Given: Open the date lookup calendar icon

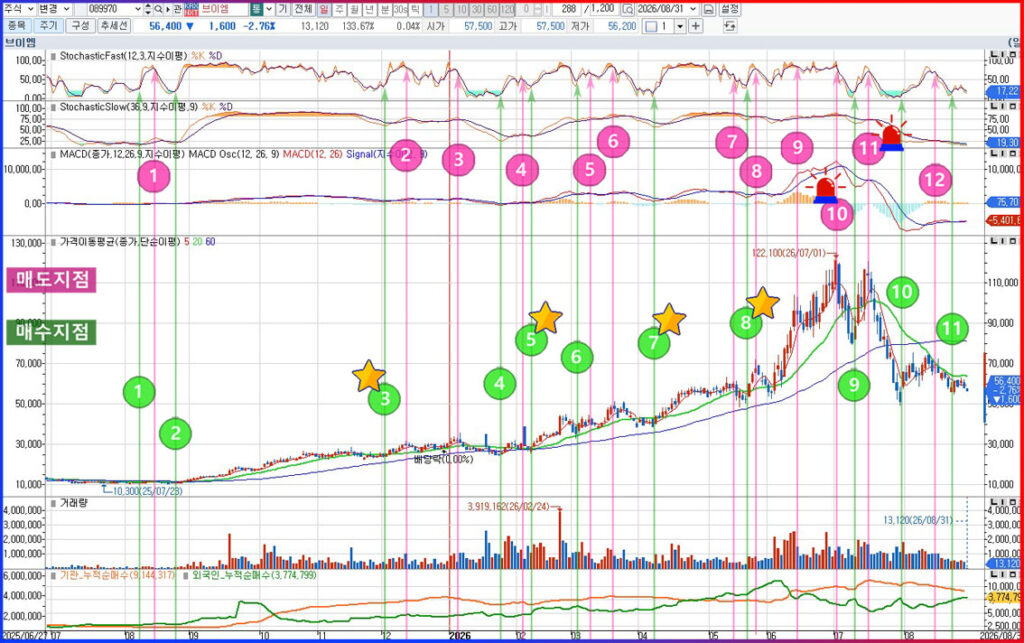Looking at the screenshot, I should pyautogui.click(x=628, y=9).
